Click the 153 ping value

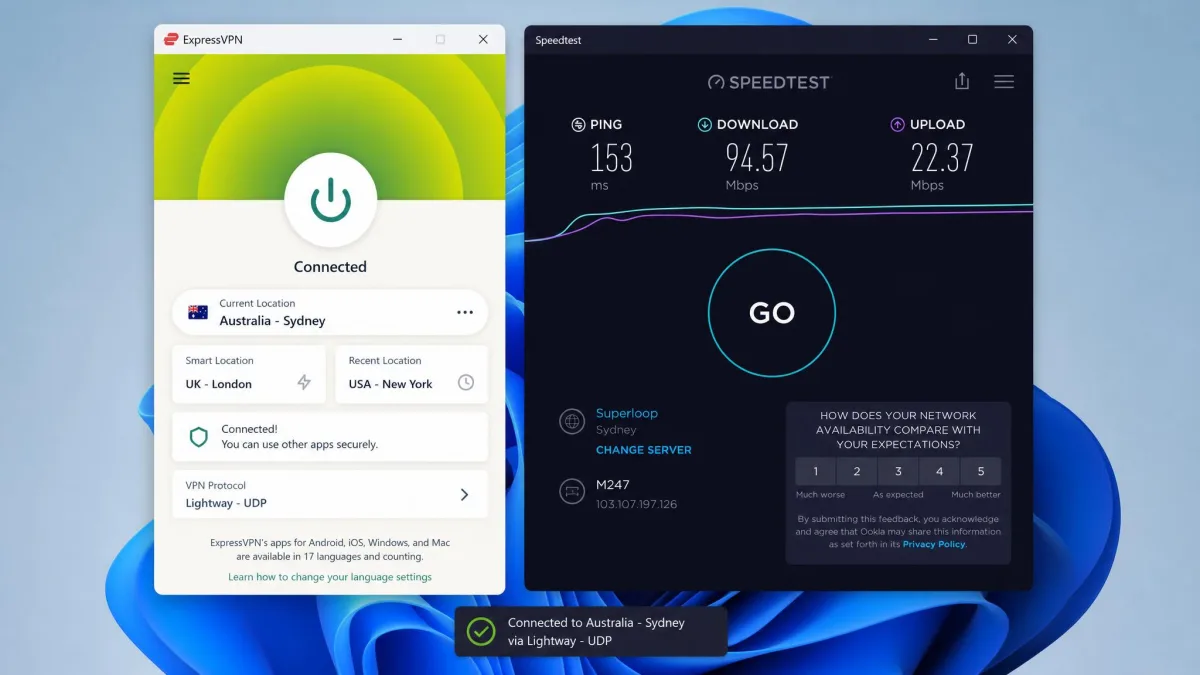[611, 158]
